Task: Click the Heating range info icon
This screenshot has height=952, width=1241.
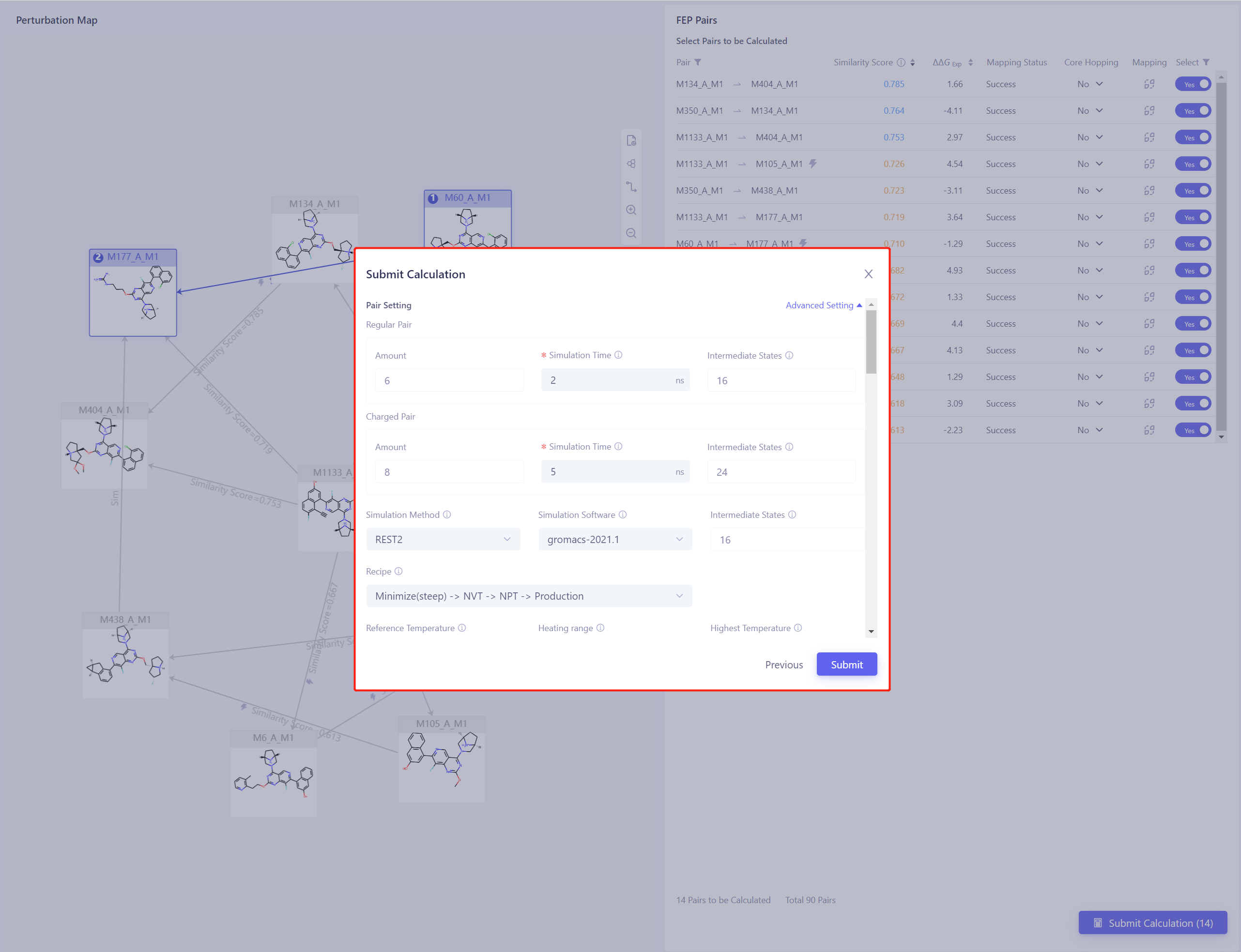Action: tap(600, 628)
